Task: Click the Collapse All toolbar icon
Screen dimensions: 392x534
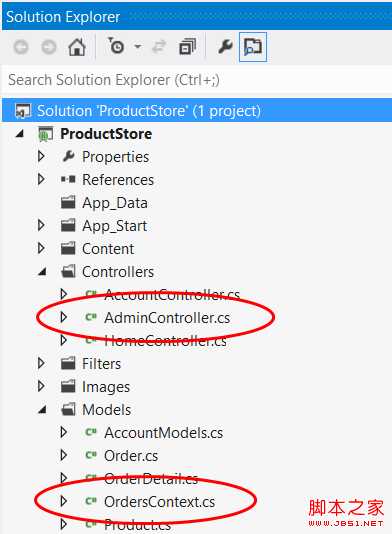Action: pyautogui.click(x=188, y=47)
